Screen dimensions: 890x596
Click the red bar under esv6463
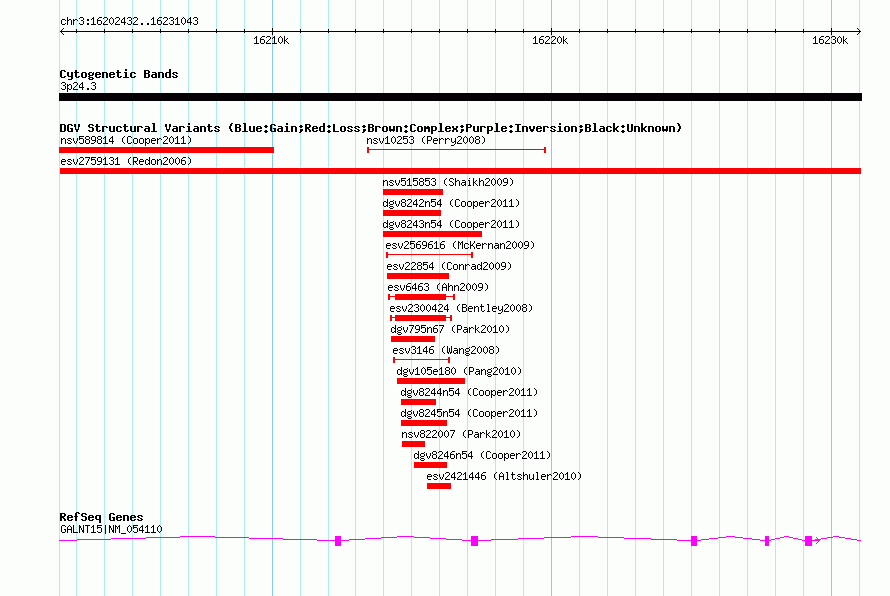pos(422,297)
